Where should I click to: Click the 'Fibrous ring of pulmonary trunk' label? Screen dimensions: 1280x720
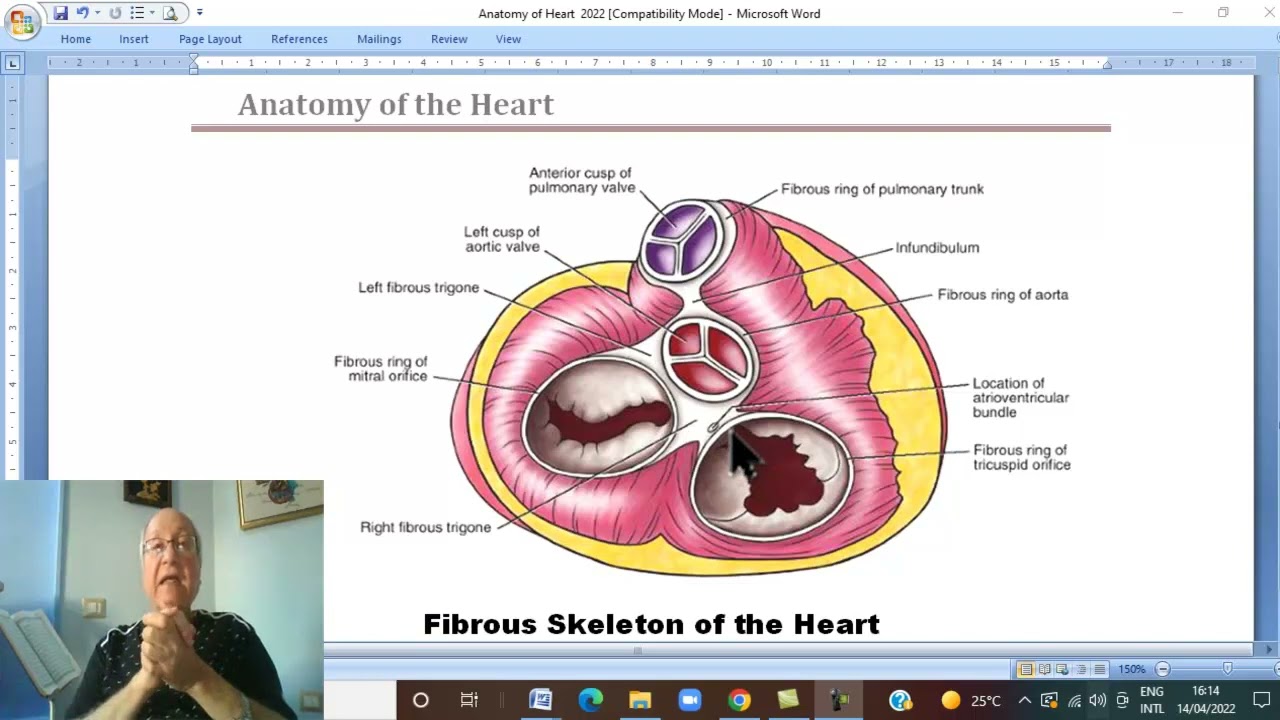click(x=882, y=189)
